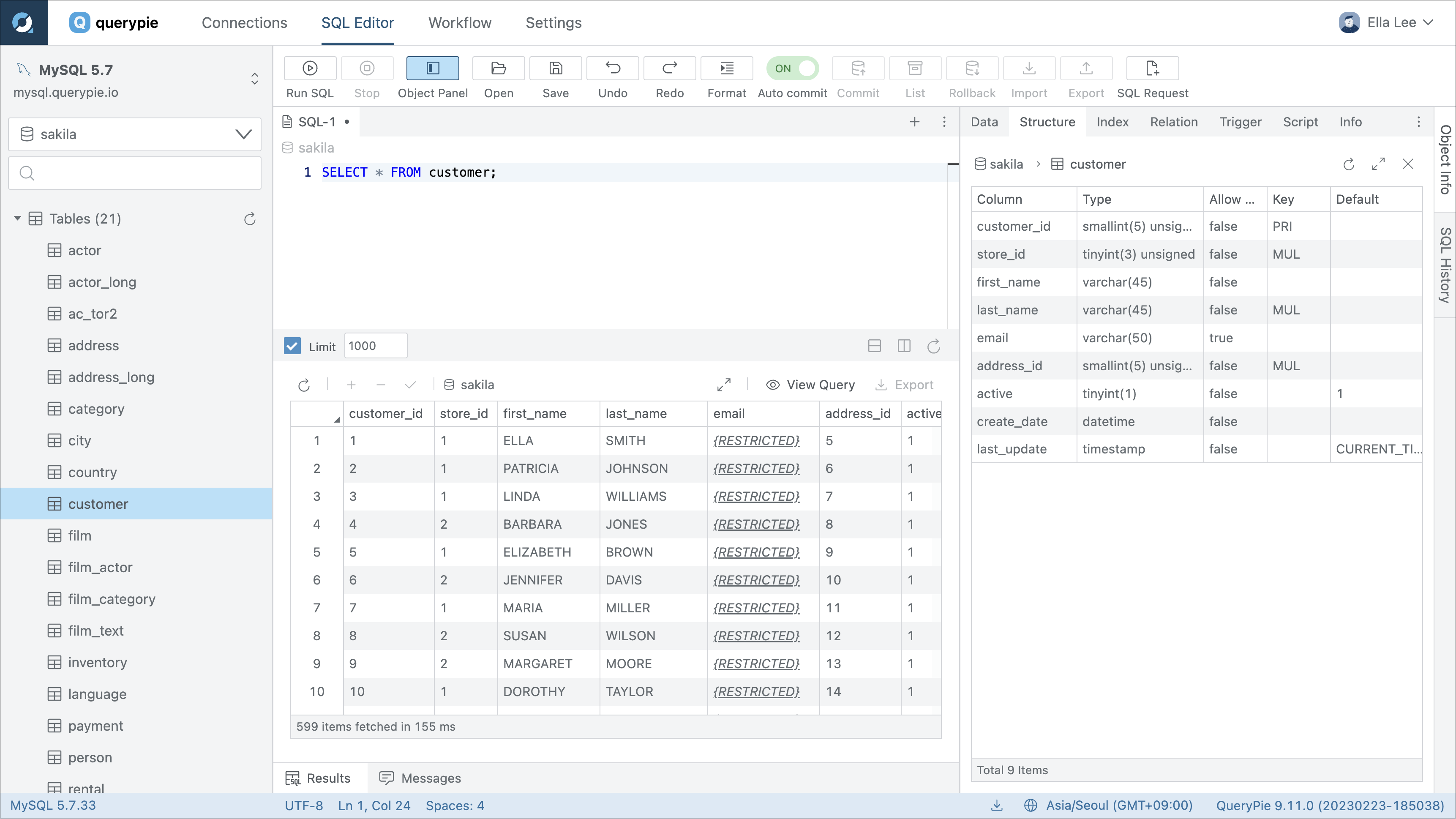Redo the last edit
Viewport: 1456px width, 819px height.
pos(670,68)
